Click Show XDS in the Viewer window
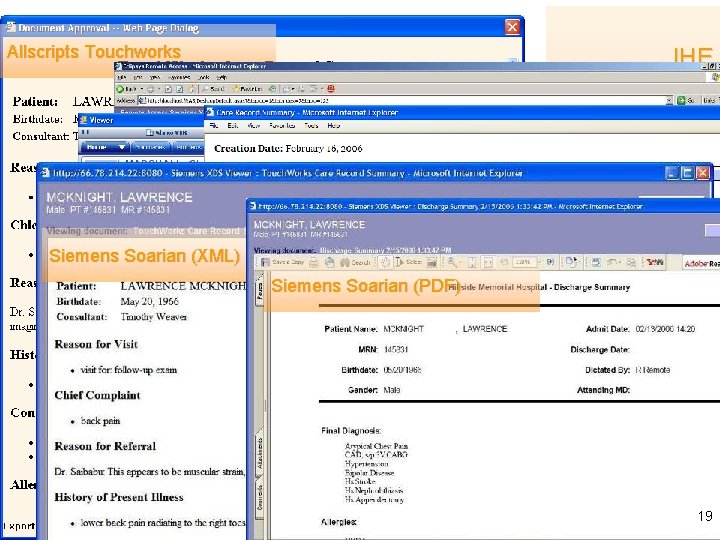 pos(167,133)
